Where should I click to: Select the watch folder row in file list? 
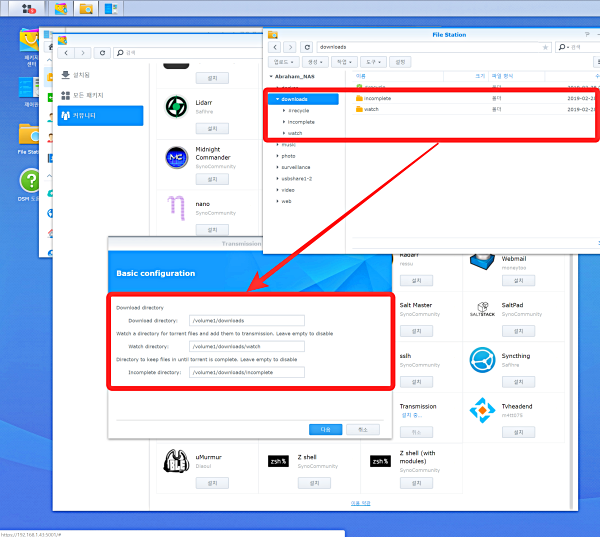click(x=474, y=109)
